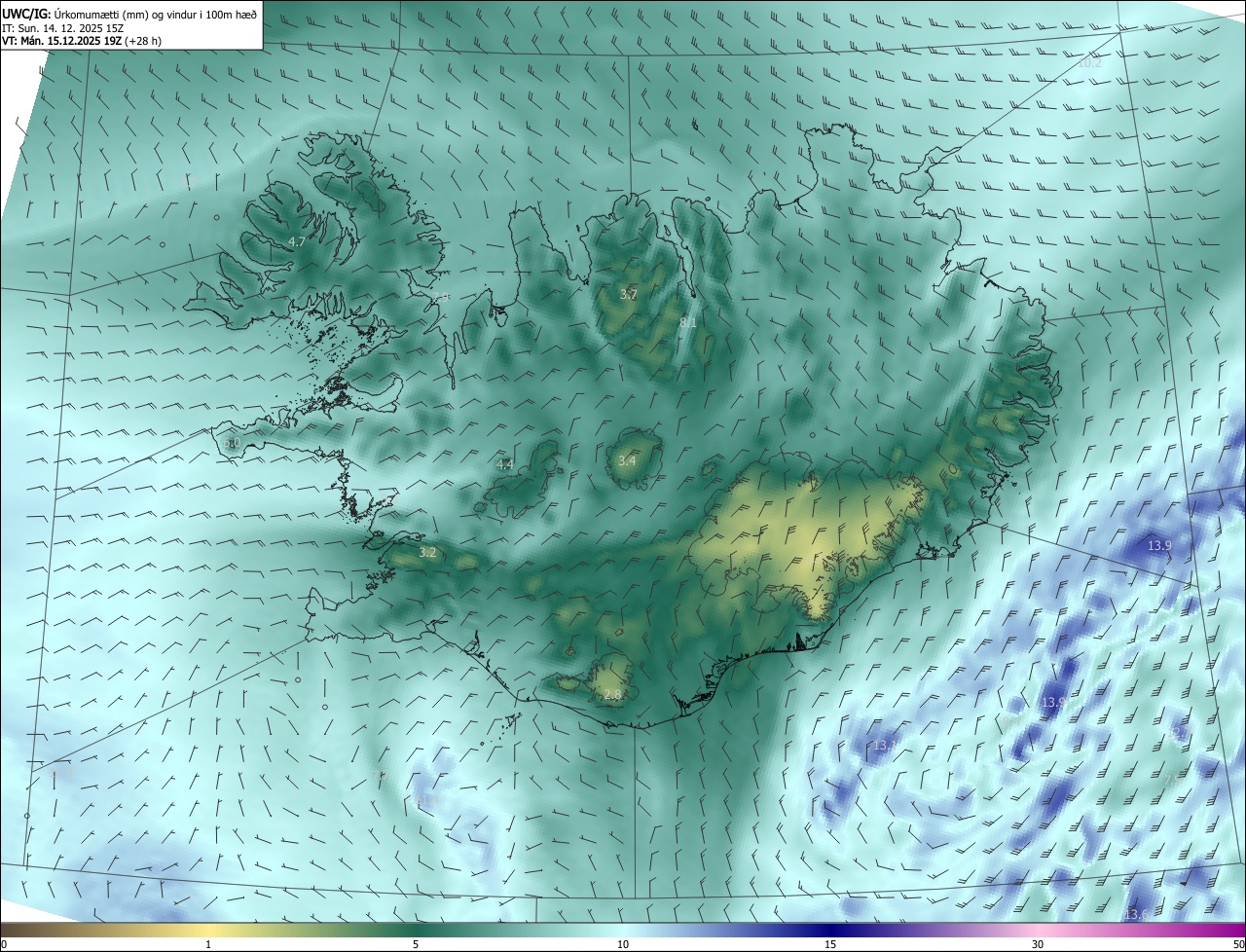This screenshot has width=1246, height=952.
Task: Click the 4.7 value over the Westfjords
Action: (x=297, y=241)
